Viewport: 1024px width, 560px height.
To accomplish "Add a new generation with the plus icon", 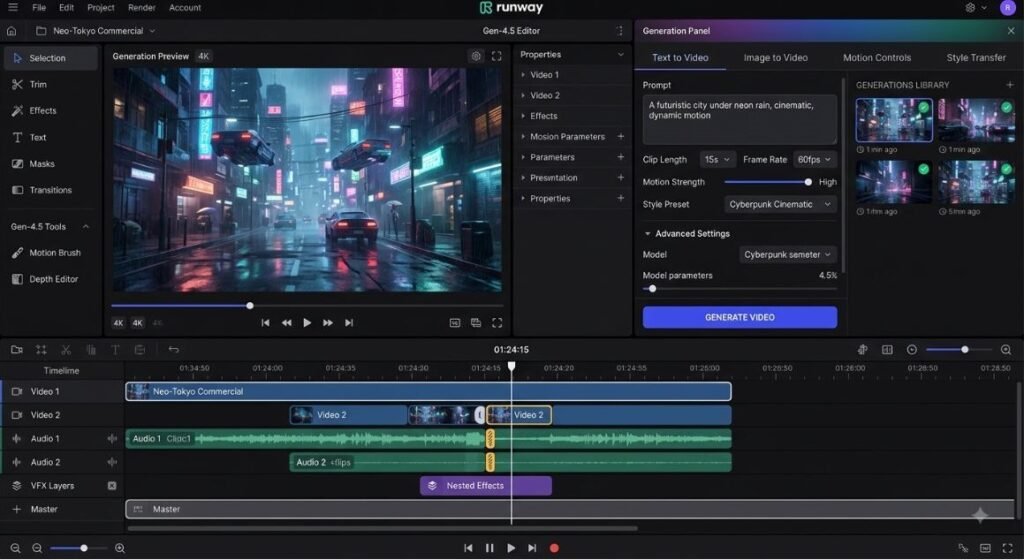I will click(x=1010, y=85).
